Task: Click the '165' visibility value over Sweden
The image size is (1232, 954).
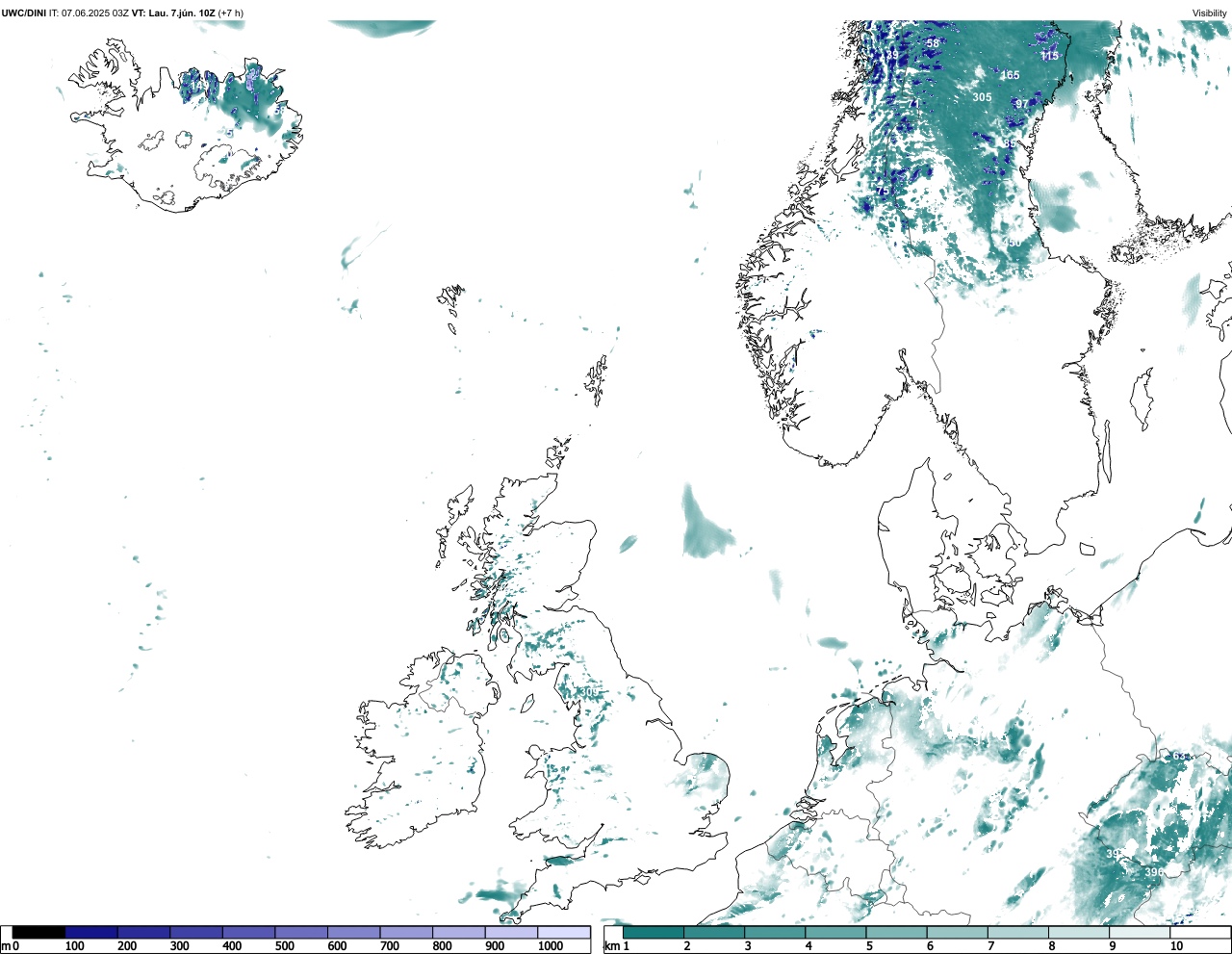Action: coord(1010,75)
